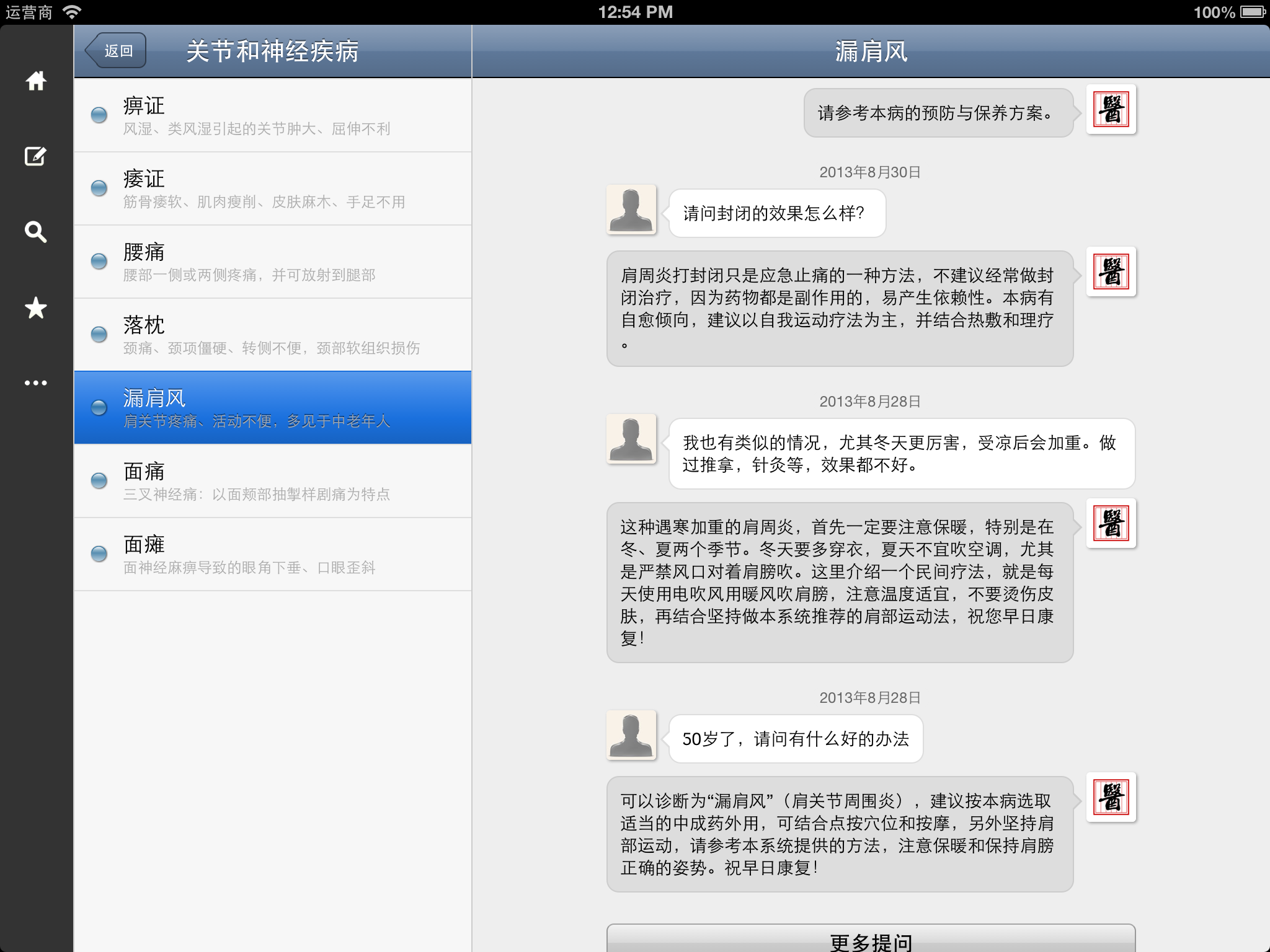Select the 痿证 list row
This screenshot has width=1270, height=952.
coord(273,188)
